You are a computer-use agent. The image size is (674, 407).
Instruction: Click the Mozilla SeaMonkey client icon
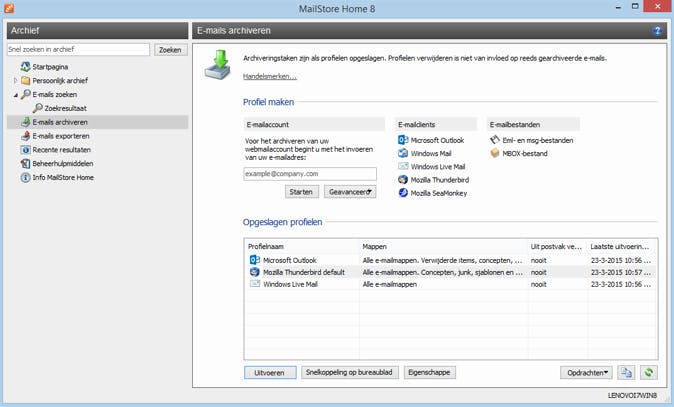[x=403, y=193]
